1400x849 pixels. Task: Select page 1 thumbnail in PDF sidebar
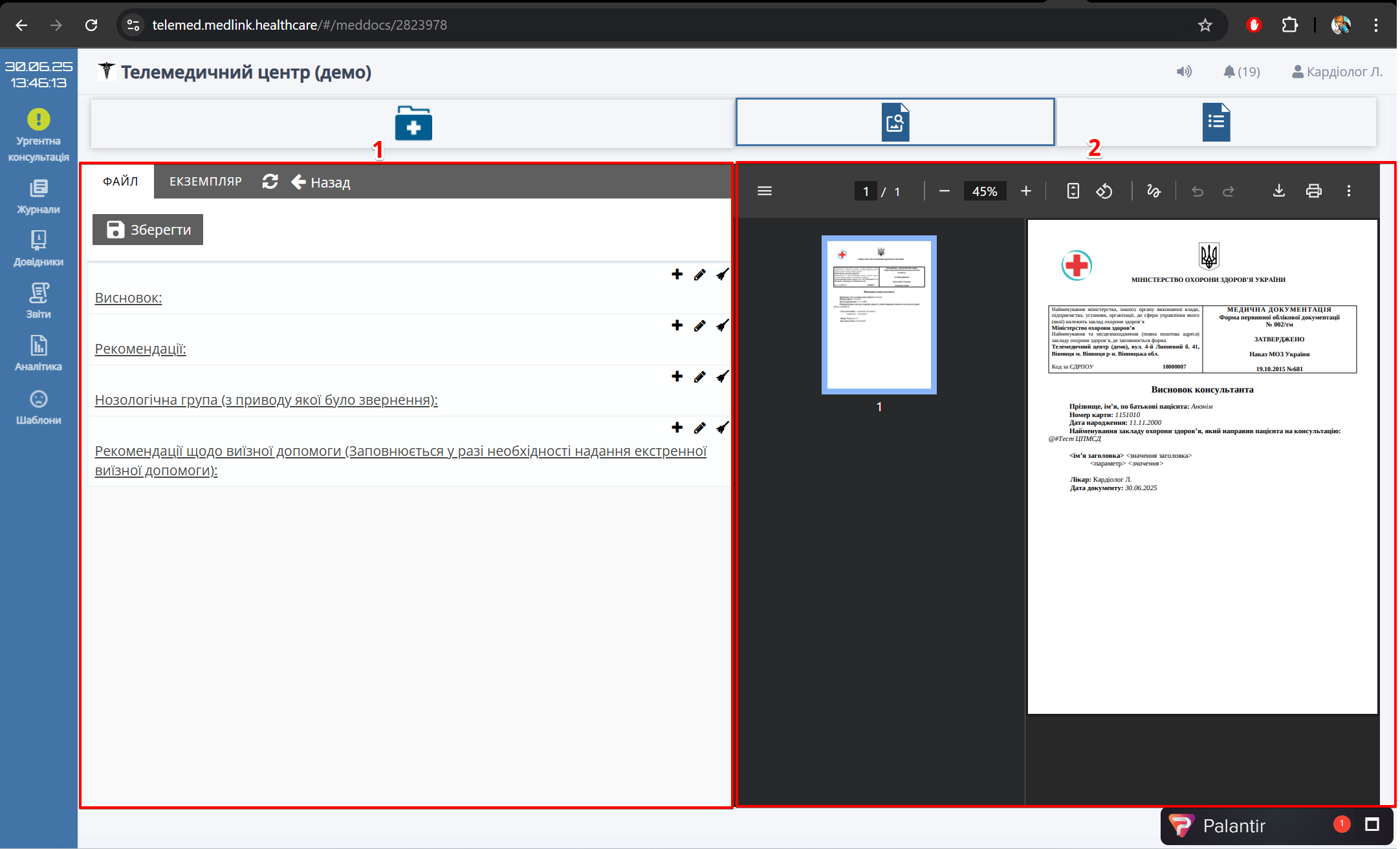[879, 315]
